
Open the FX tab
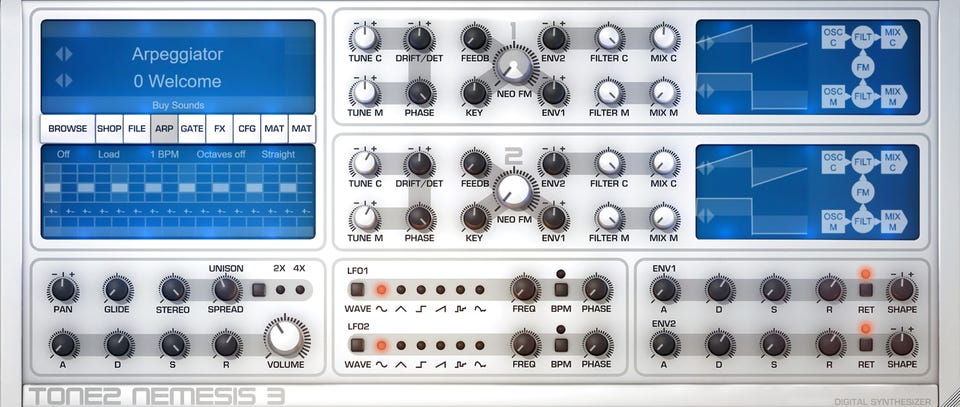[219, 129]
